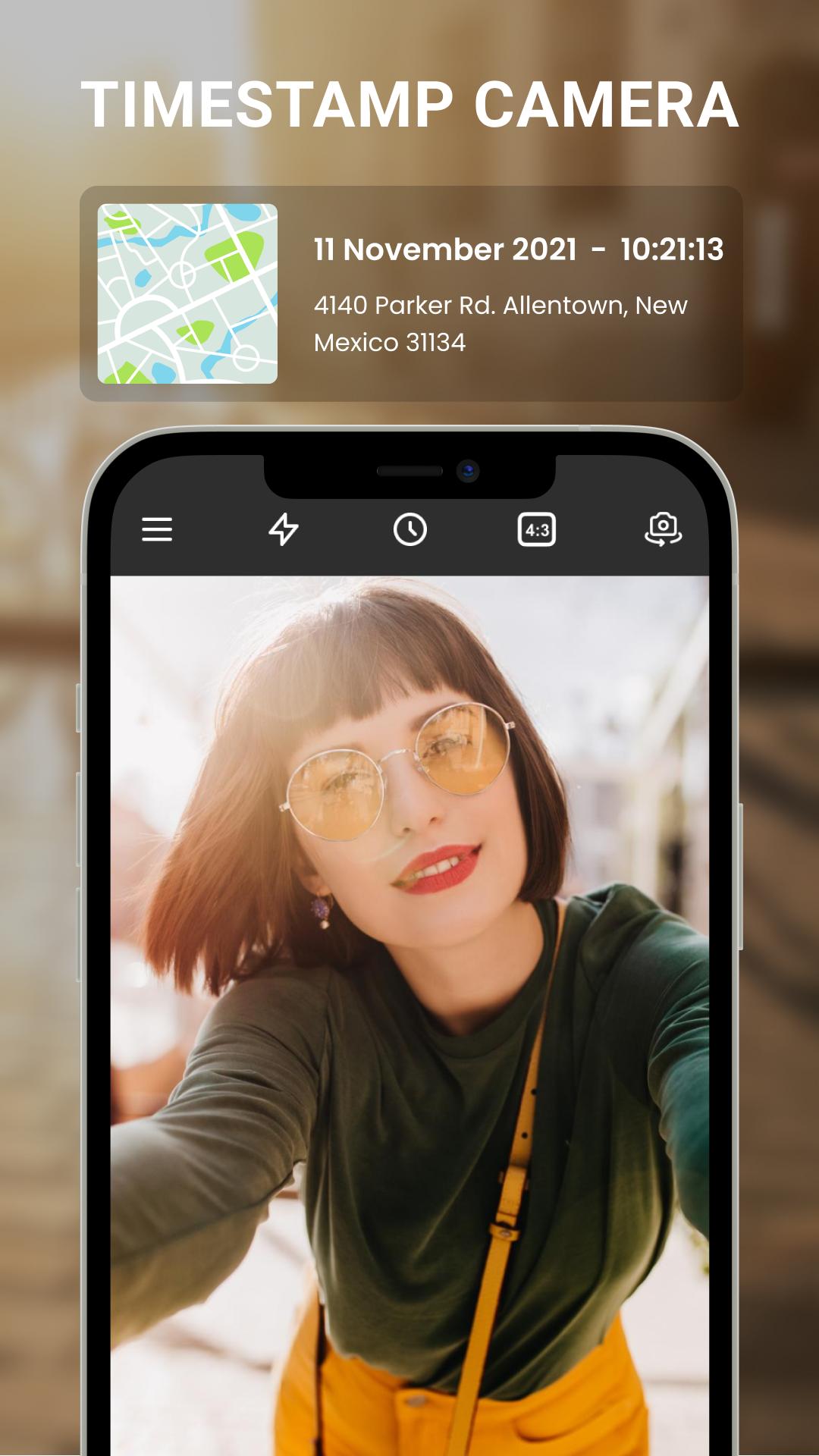The image size is (819, 1456).
Task: Click the time 10:21:13
Action: pos(672,249)
